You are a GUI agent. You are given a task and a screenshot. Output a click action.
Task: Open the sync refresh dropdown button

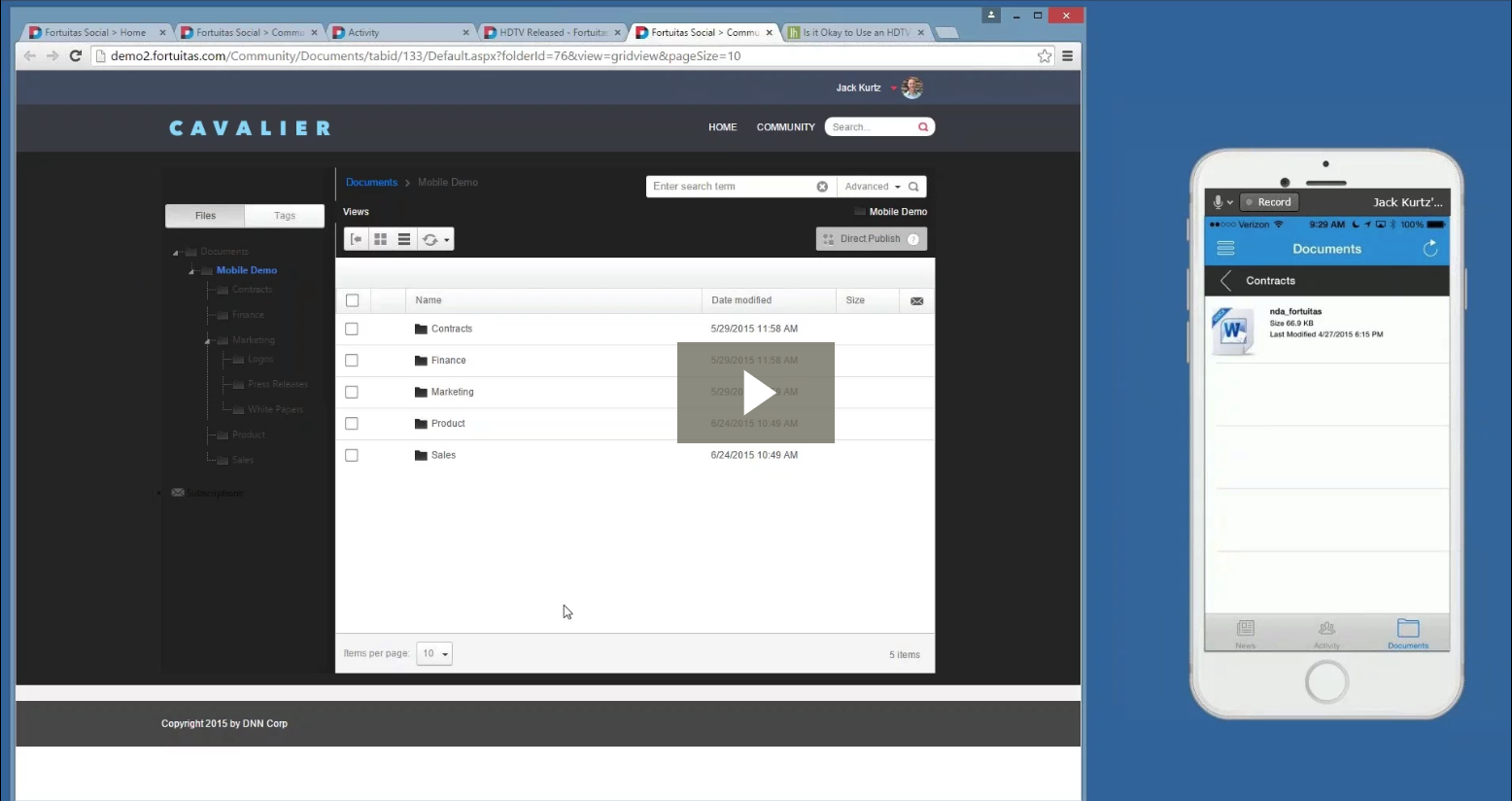click(x=435, y=239)
